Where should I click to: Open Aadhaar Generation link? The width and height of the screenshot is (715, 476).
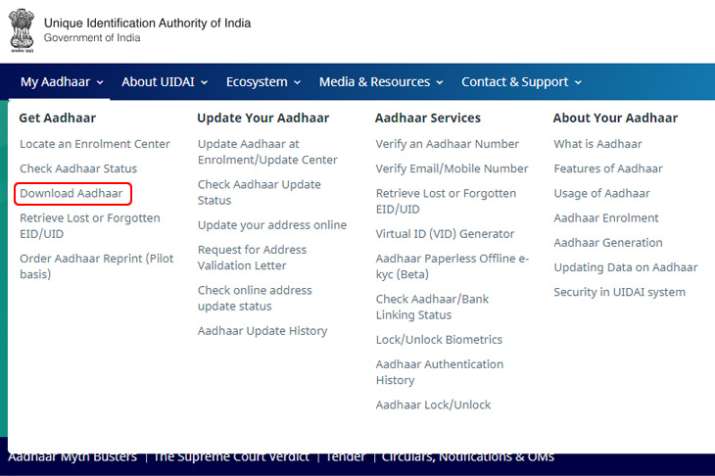[x=608, y=243]
